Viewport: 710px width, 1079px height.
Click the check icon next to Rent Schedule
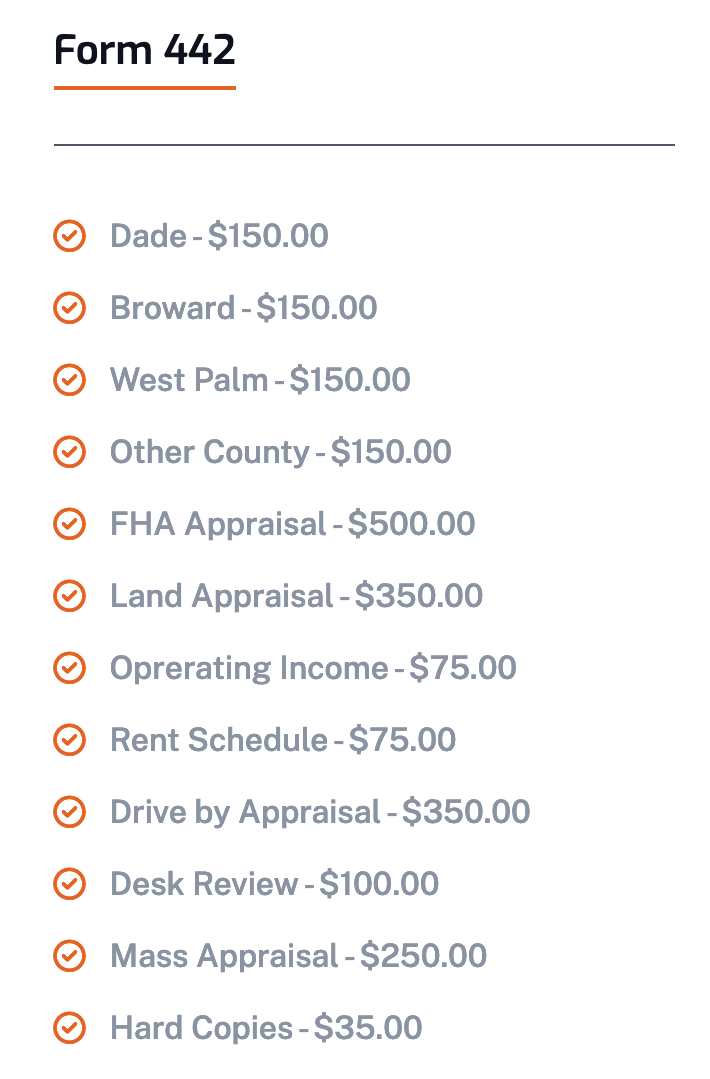(x=69, y=740)
